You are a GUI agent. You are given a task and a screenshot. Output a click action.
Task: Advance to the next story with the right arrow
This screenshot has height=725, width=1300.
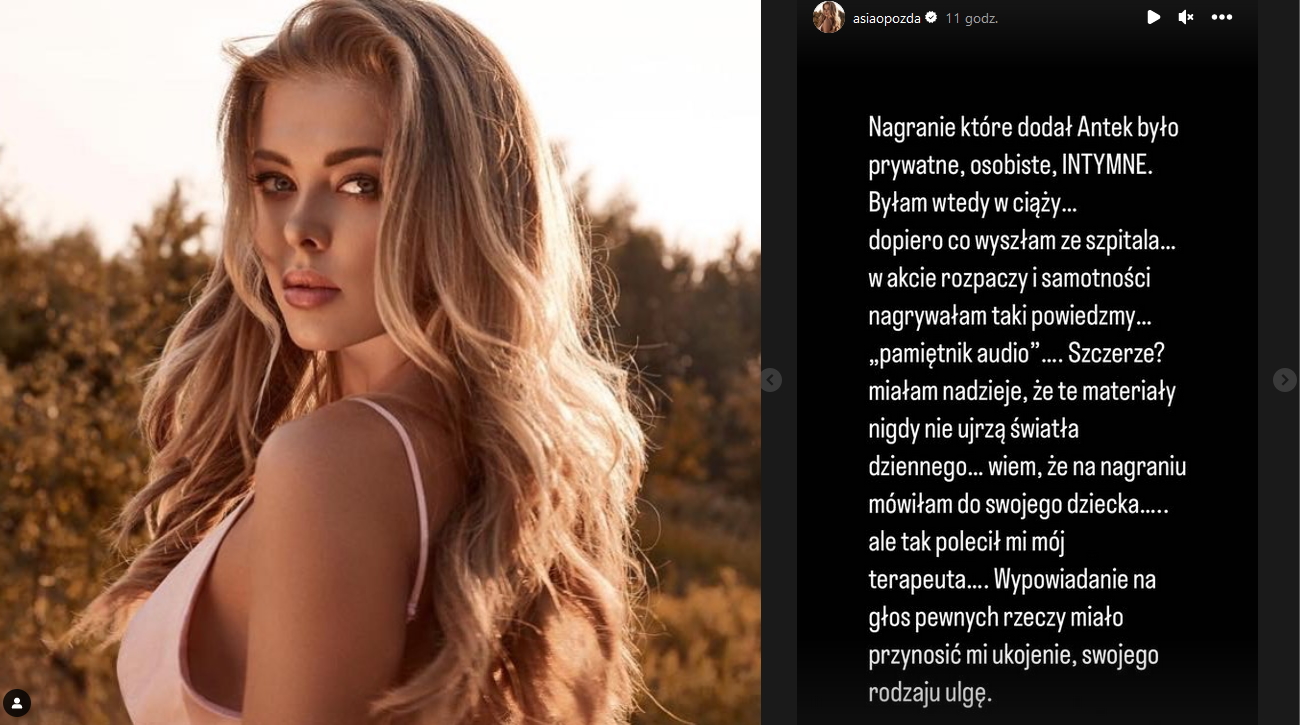point(1284,379)
